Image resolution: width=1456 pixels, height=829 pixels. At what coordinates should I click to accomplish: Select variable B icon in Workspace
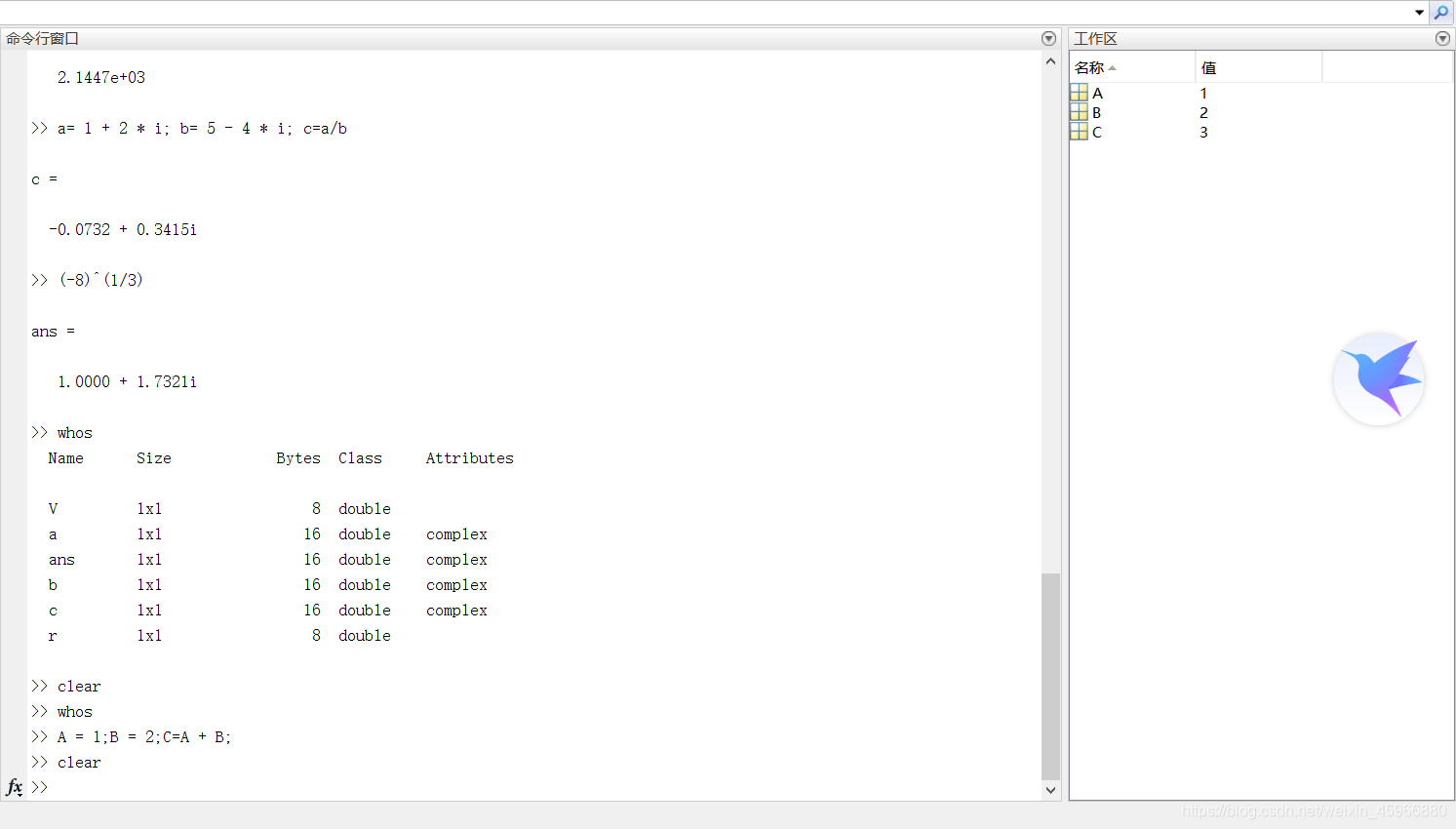(x=1079, y=112)
